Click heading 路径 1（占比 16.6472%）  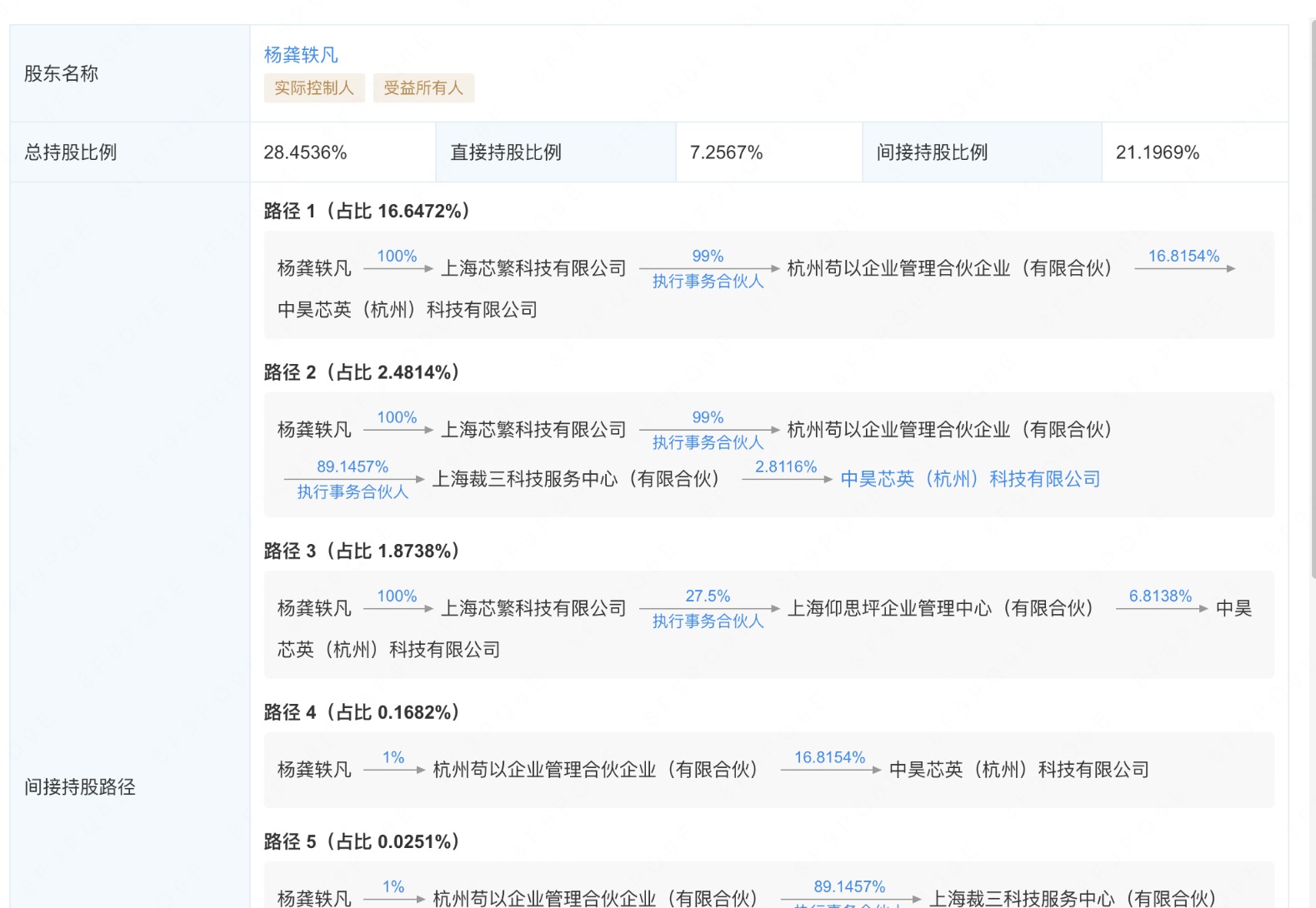pos(368,211)
